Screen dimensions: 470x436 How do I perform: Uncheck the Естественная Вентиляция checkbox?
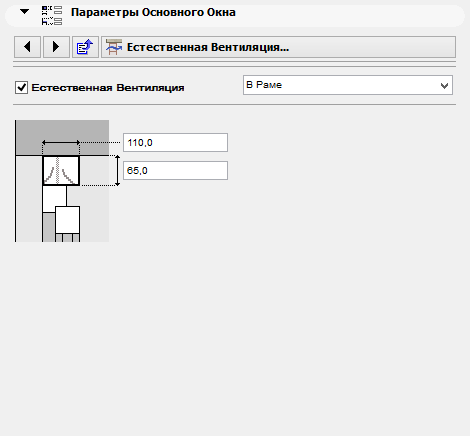(x=21, y=88)
